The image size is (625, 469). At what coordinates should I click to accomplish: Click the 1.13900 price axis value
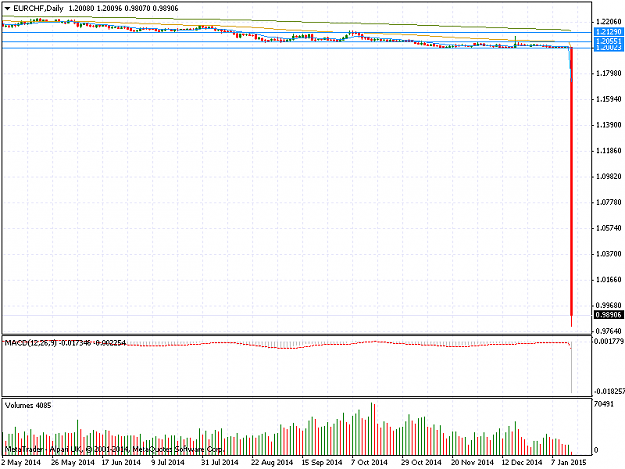tap(609, 125)
